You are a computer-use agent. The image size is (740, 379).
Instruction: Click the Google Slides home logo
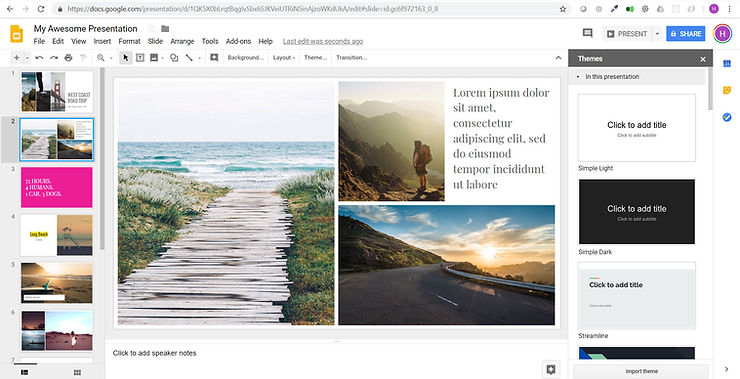[17, 34]
